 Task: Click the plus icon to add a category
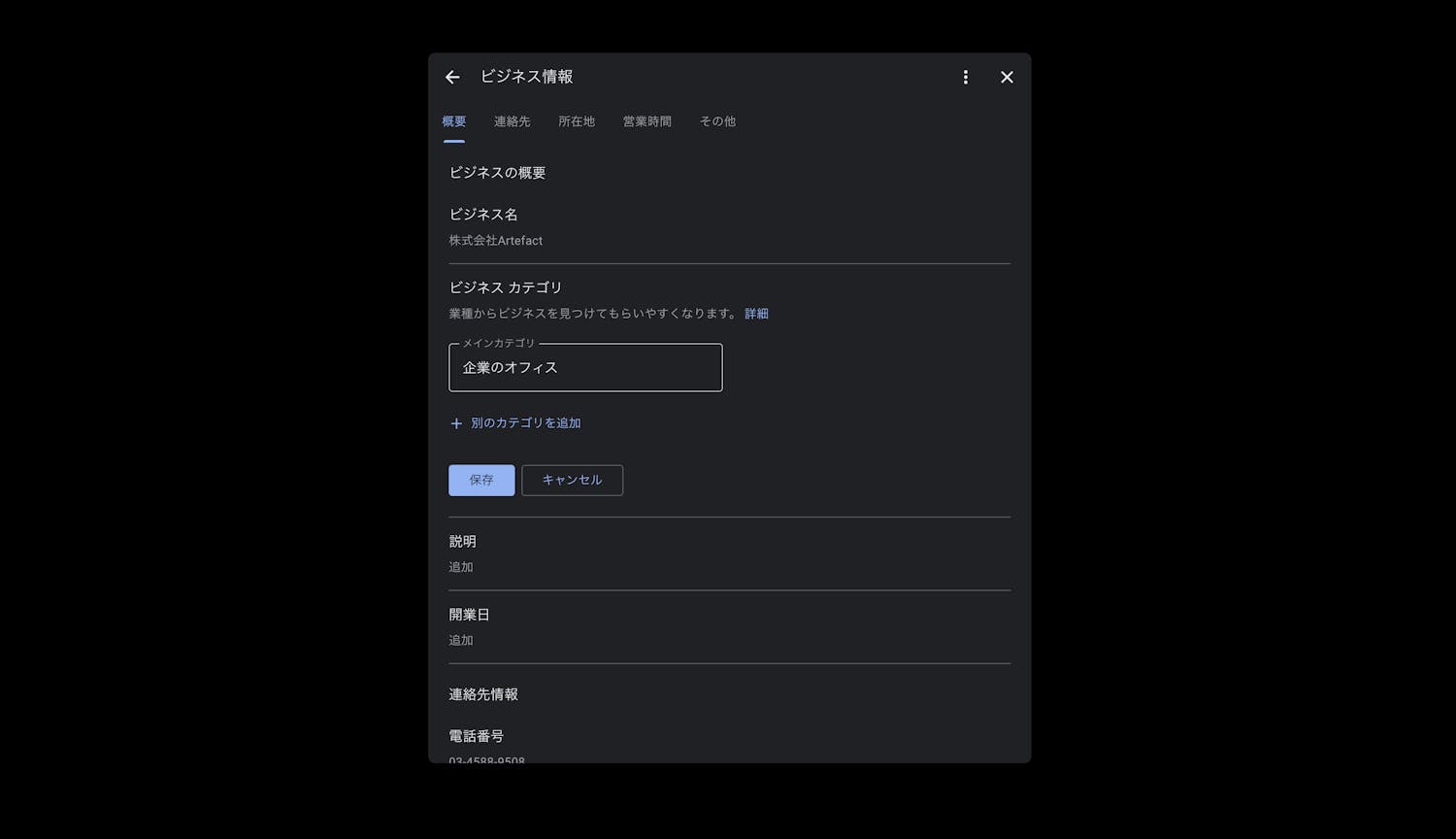[x=456, y=423]
